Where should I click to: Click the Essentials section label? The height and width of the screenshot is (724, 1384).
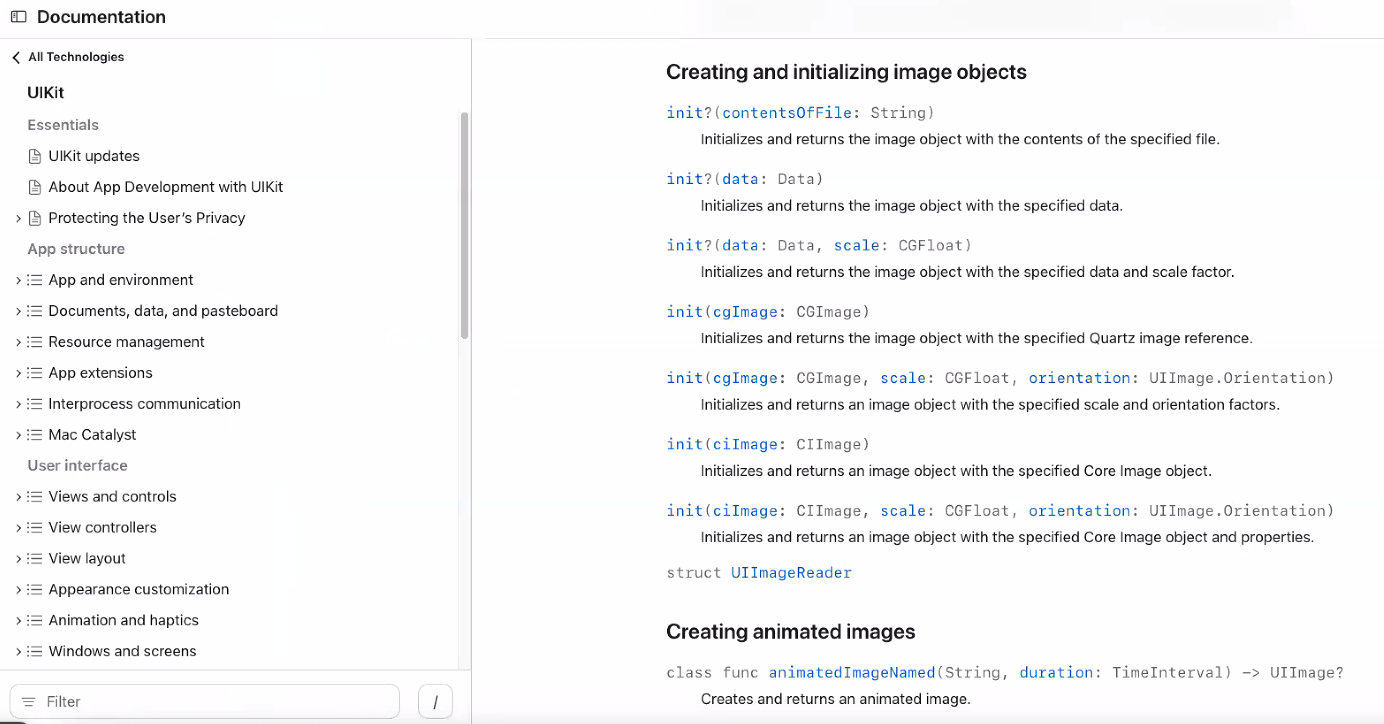[63, 125]
